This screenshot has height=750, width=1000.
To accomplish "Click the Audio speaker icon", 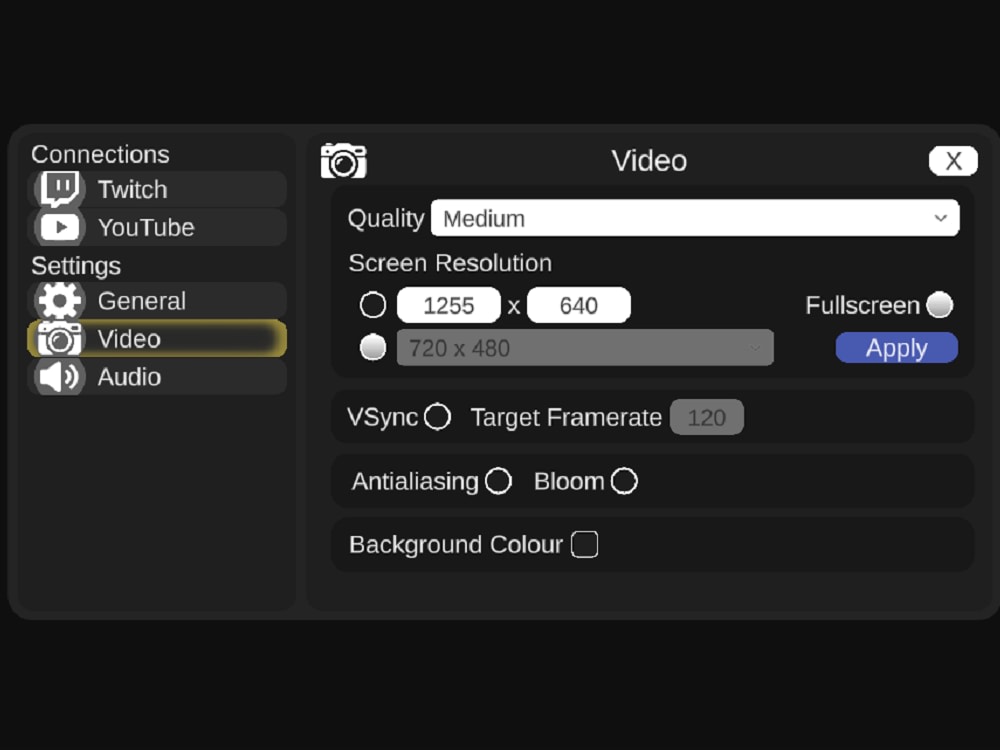I will pos(59,377).
